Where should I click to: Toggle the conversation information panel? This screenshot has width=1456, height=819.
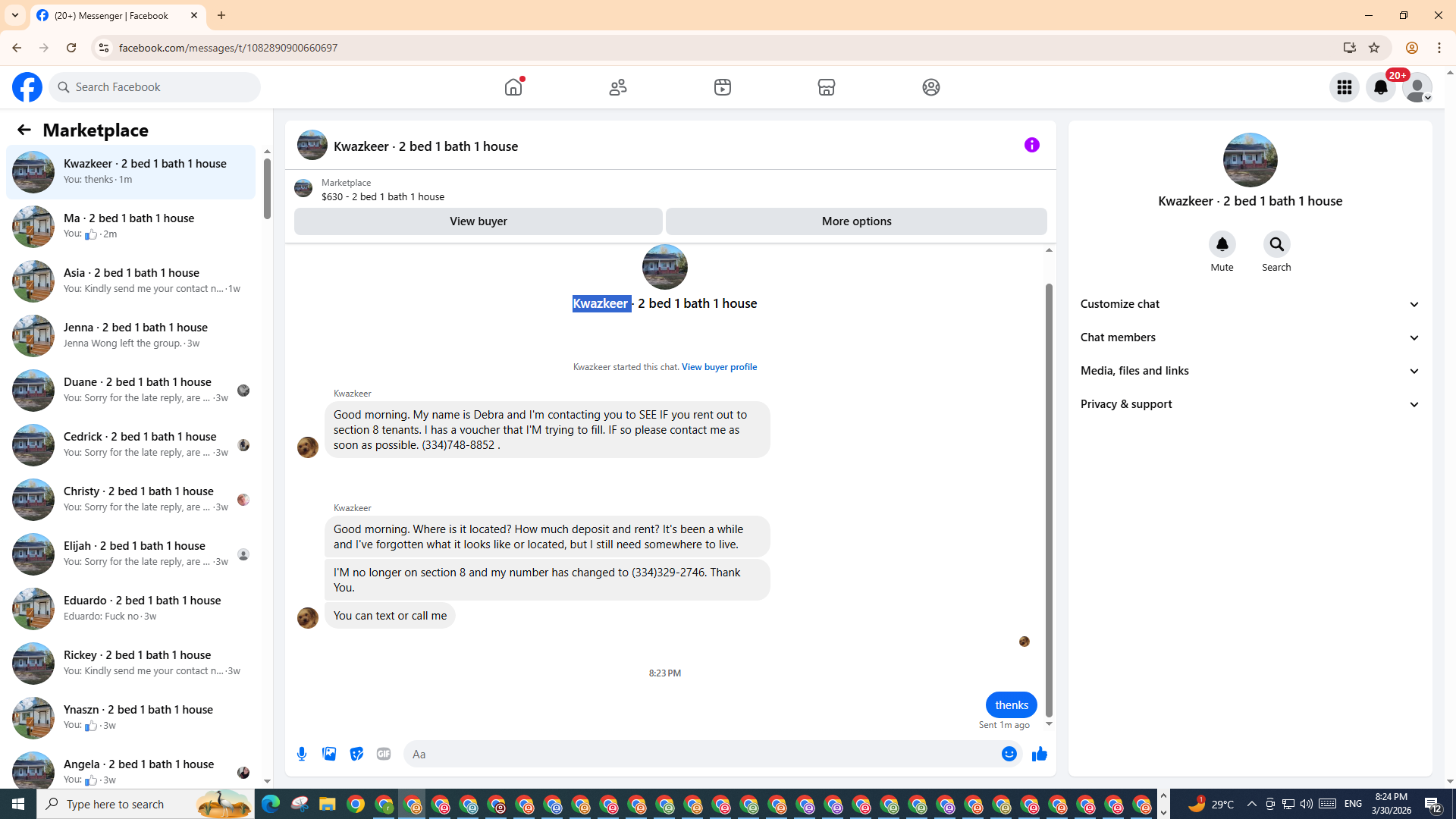click(1031, 145)
